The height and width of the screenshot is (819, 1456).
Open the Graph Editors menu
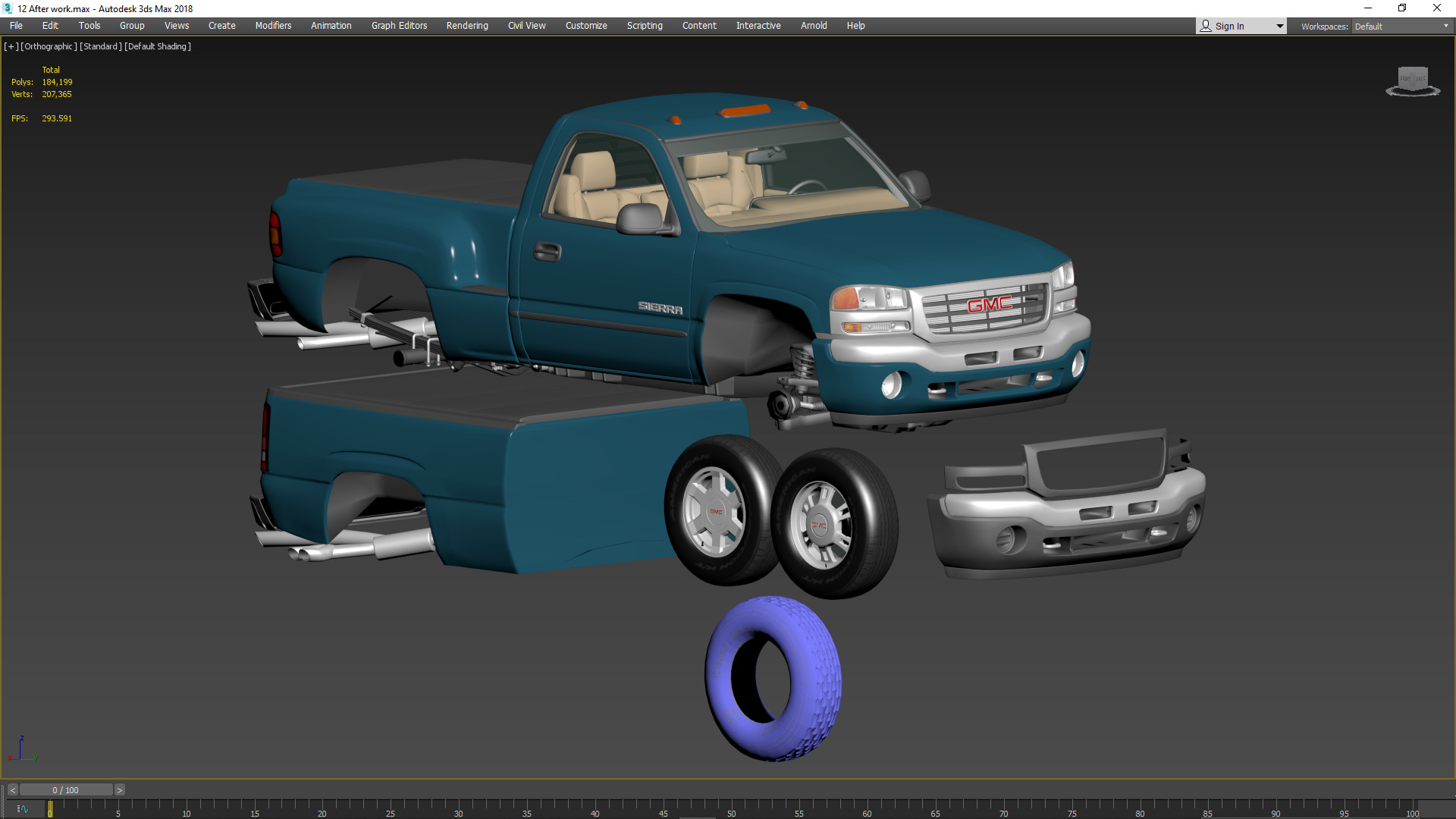coord(399,26)
